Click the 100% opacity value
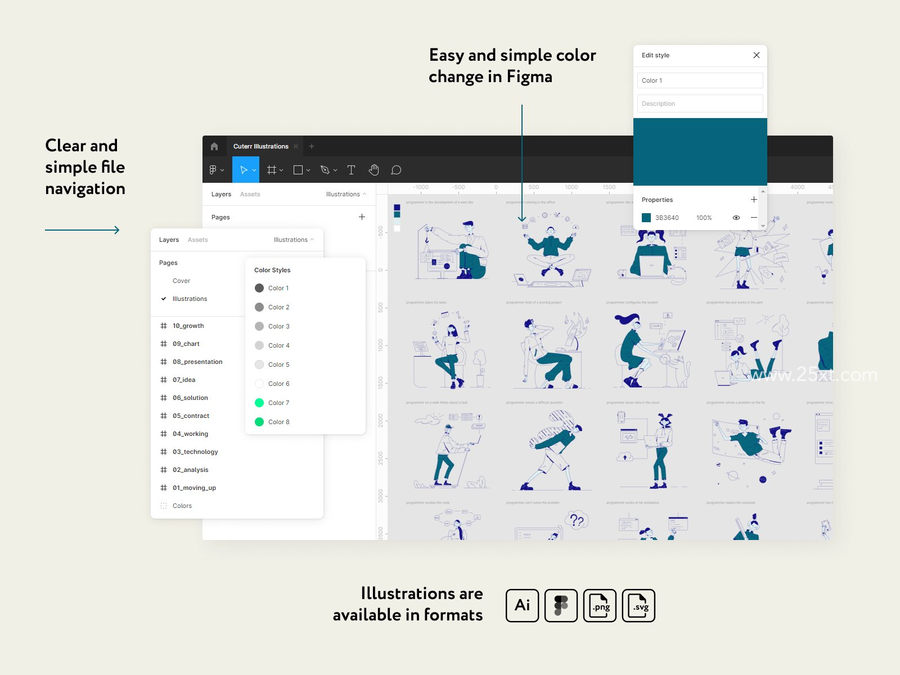The height and width of the screenshot is (675, 900). pyautogui.click(x=704, y=218)
